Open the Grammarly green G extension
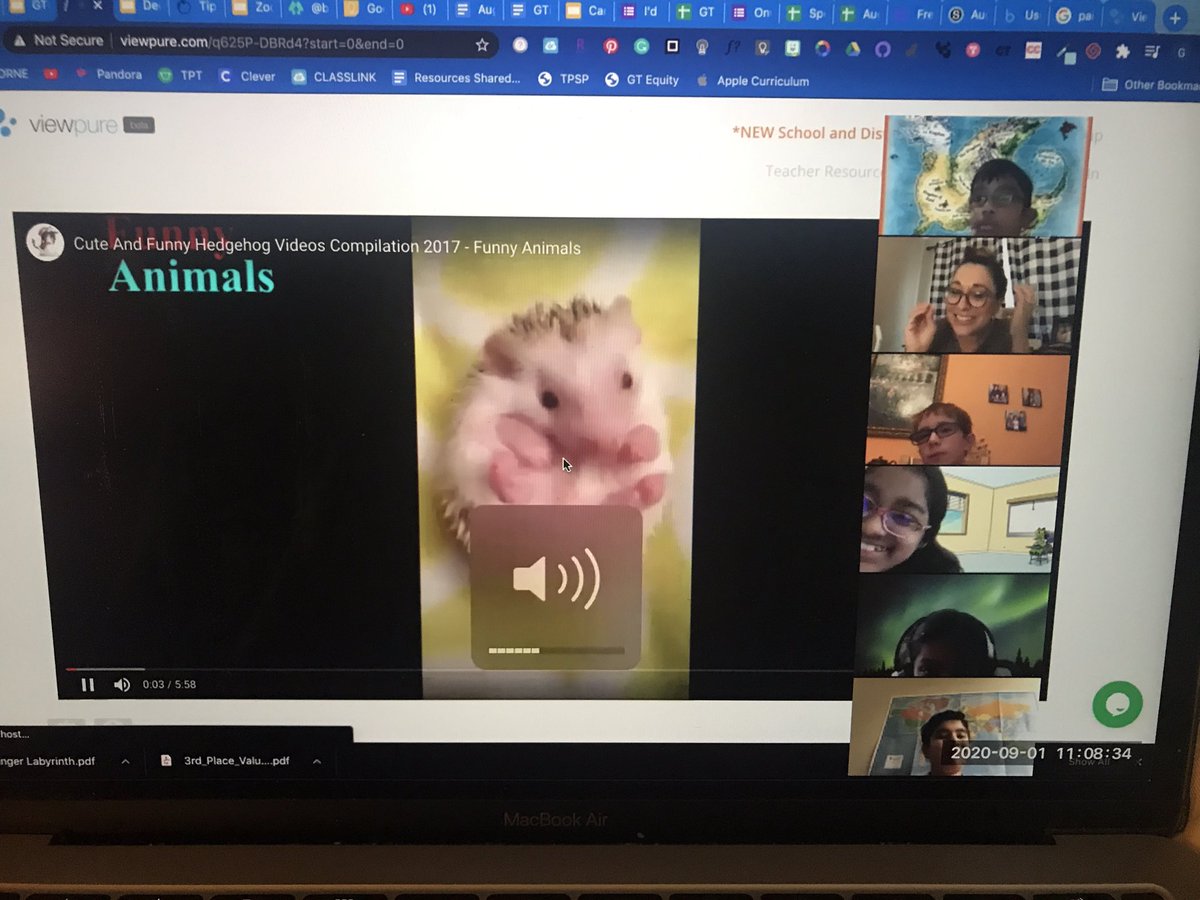The height and width of the screenshot is (900, 1200). pyautogui.click(x=642, y=46)
